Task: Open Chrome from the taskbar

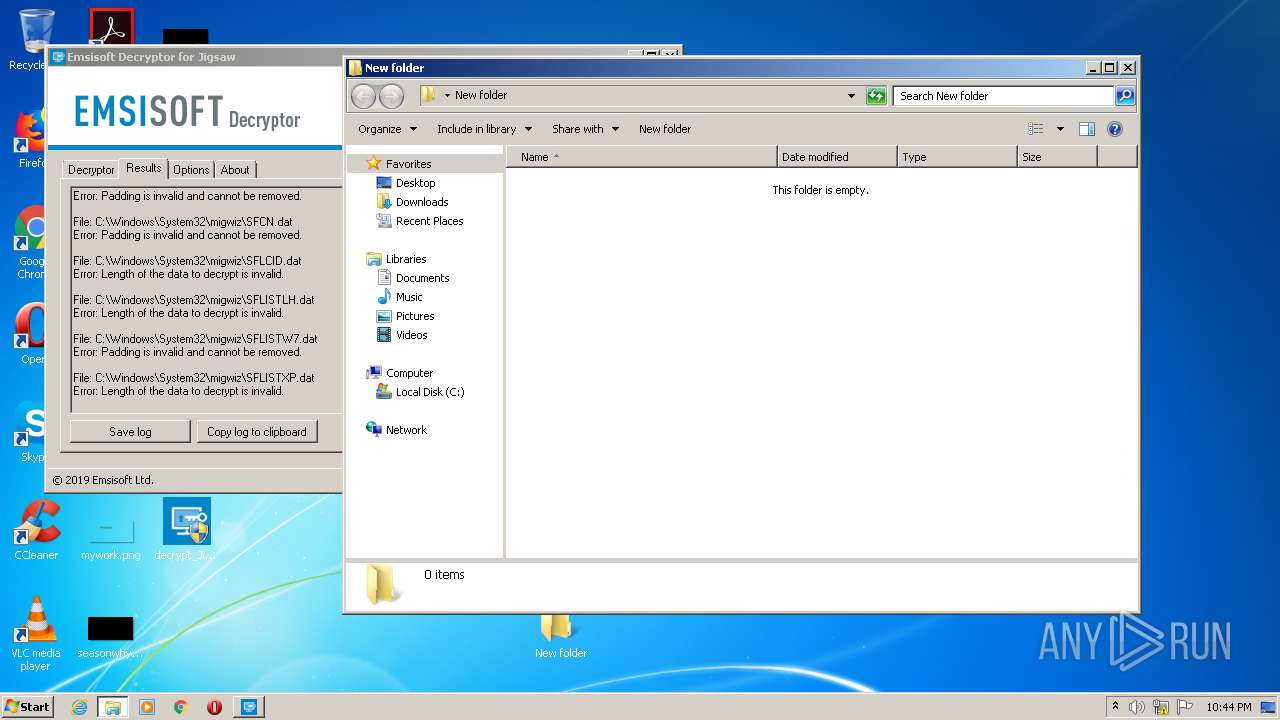Action: pos(180,707)
